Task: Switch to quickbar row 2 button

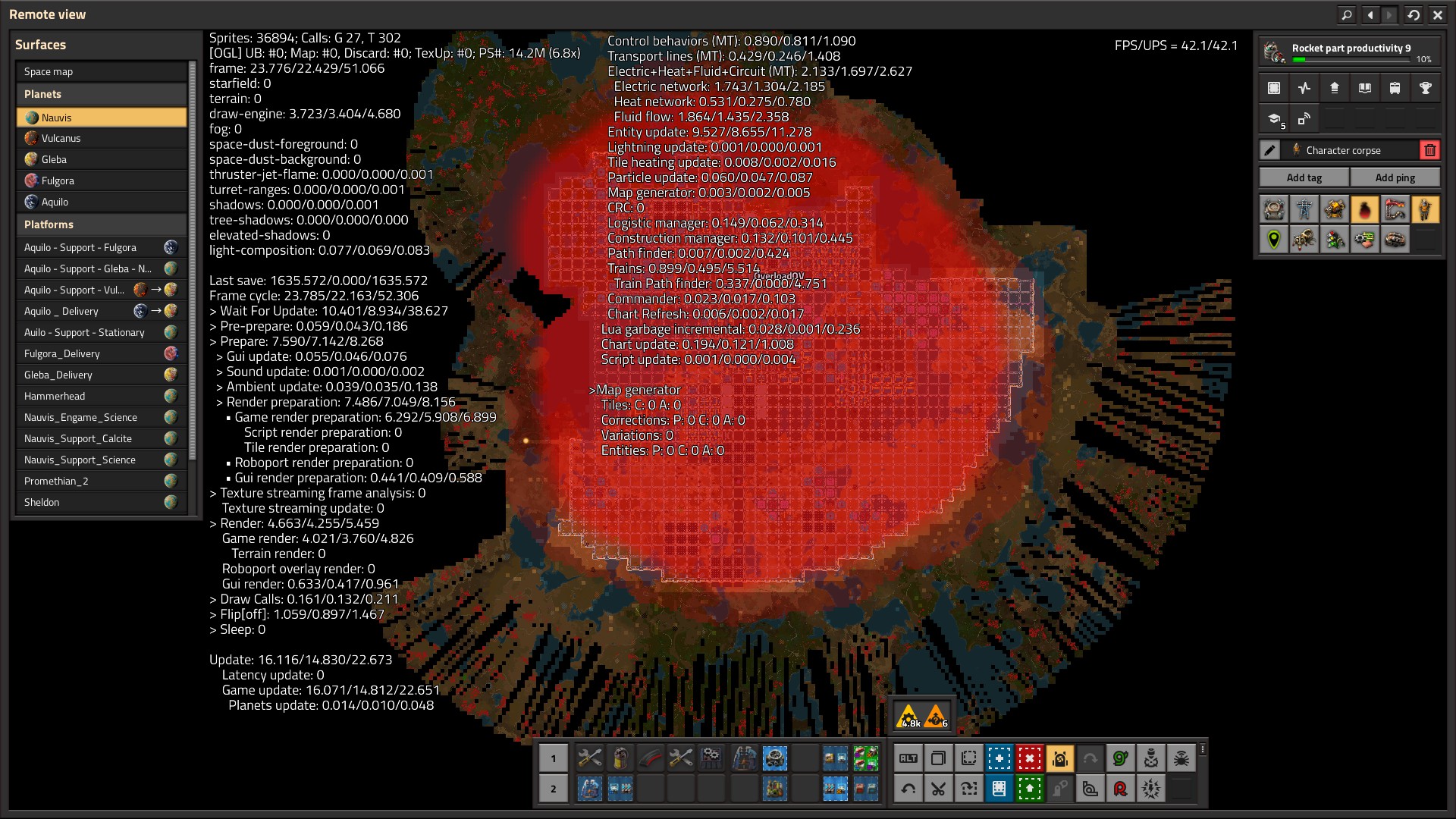Action: (554, 789)
